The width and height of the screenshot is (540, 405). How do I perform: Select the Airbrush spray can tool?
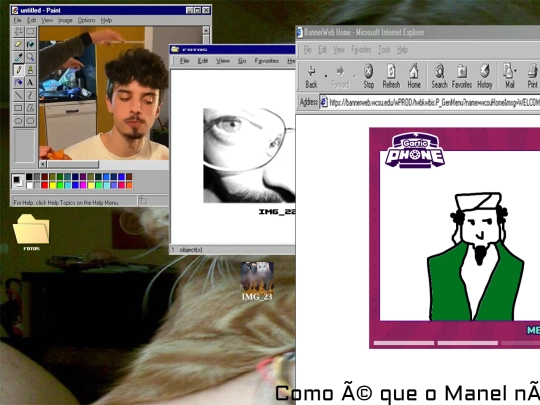(x=18, y=82)
